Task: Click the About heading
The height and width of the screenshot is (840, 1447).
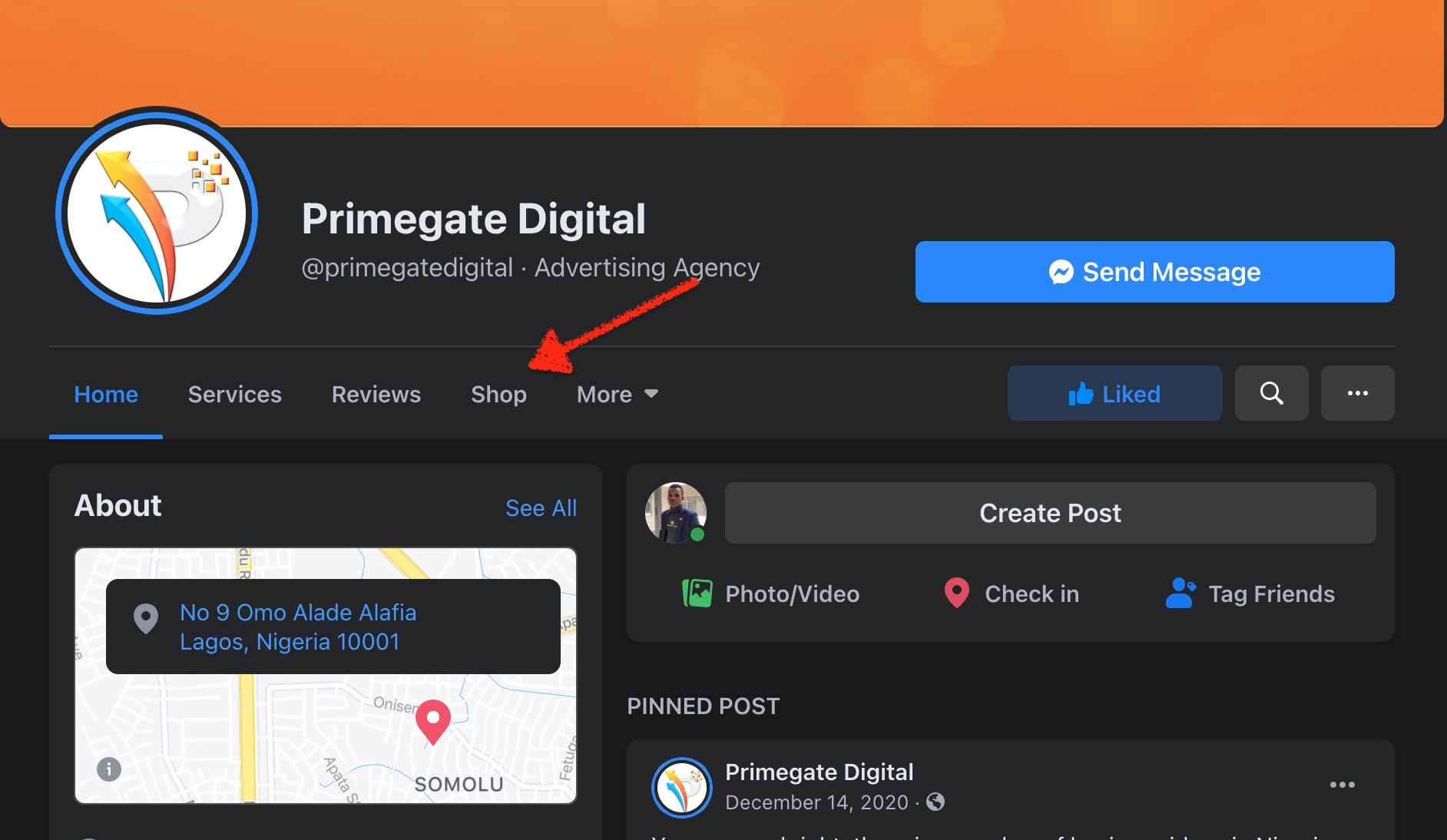Action: click(x=118, y=505)
